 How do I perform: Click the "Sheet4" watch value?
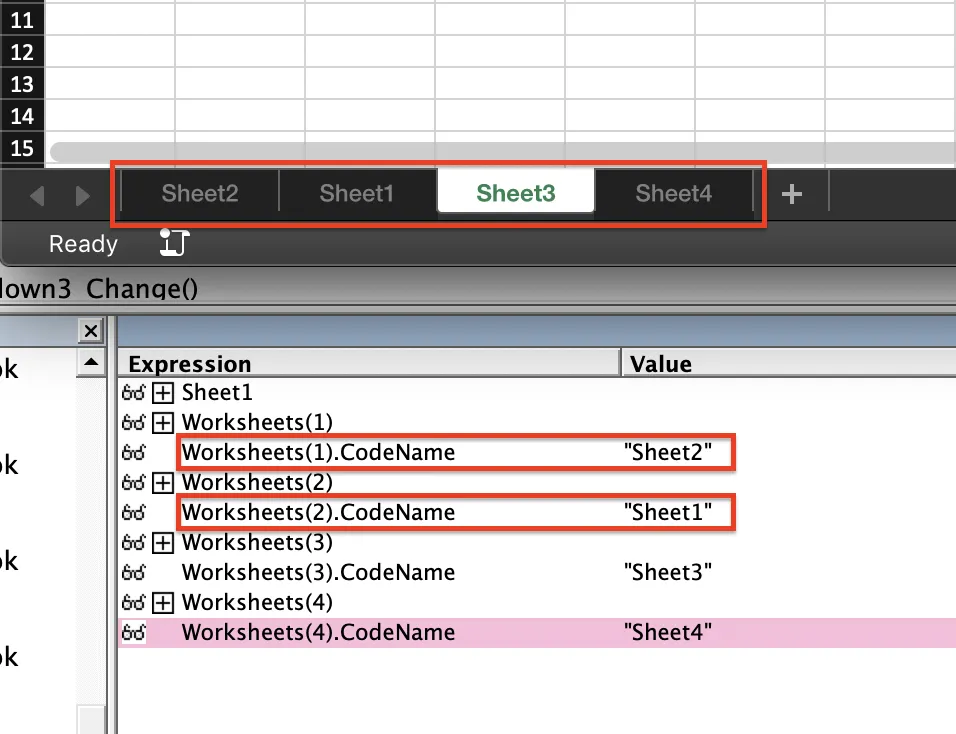(x=668, y=632)
